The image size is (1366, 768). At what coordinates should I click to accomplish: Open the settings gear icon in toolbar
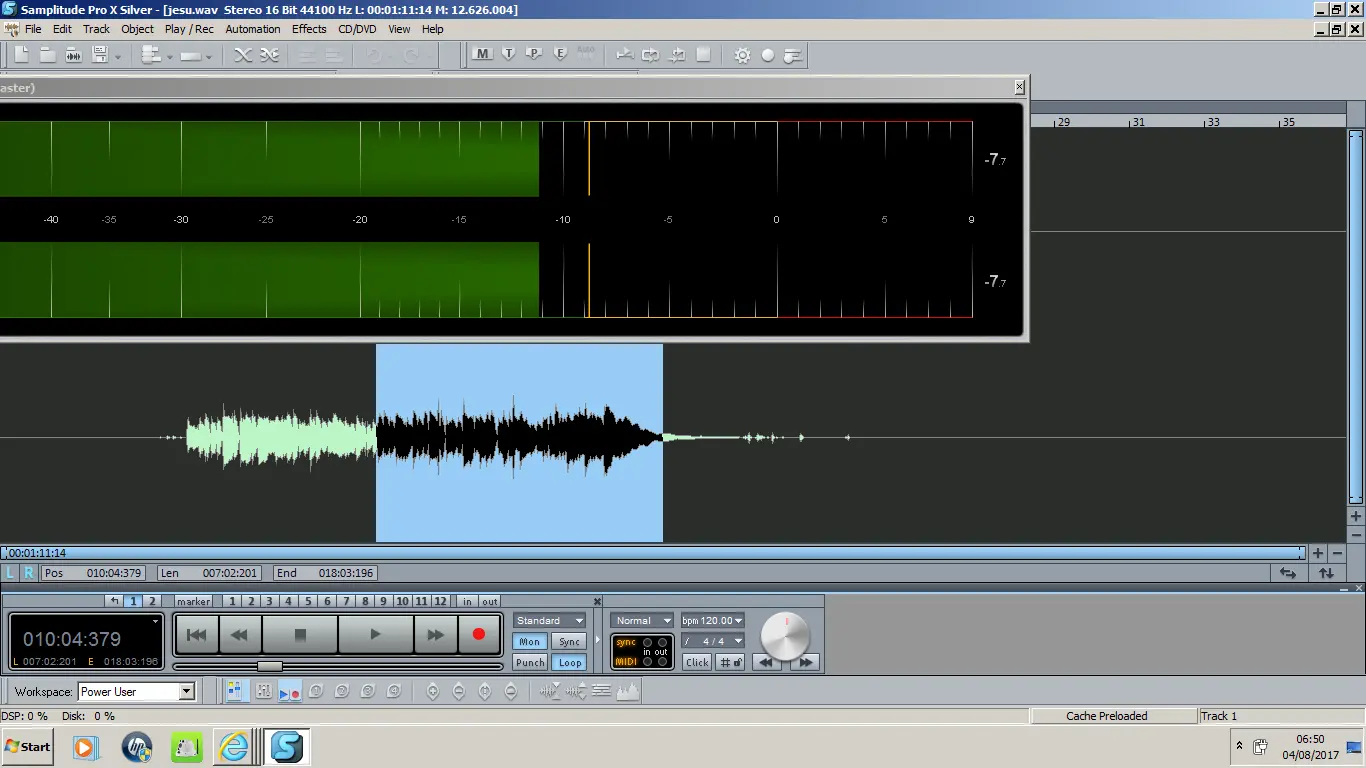[742, 55]
